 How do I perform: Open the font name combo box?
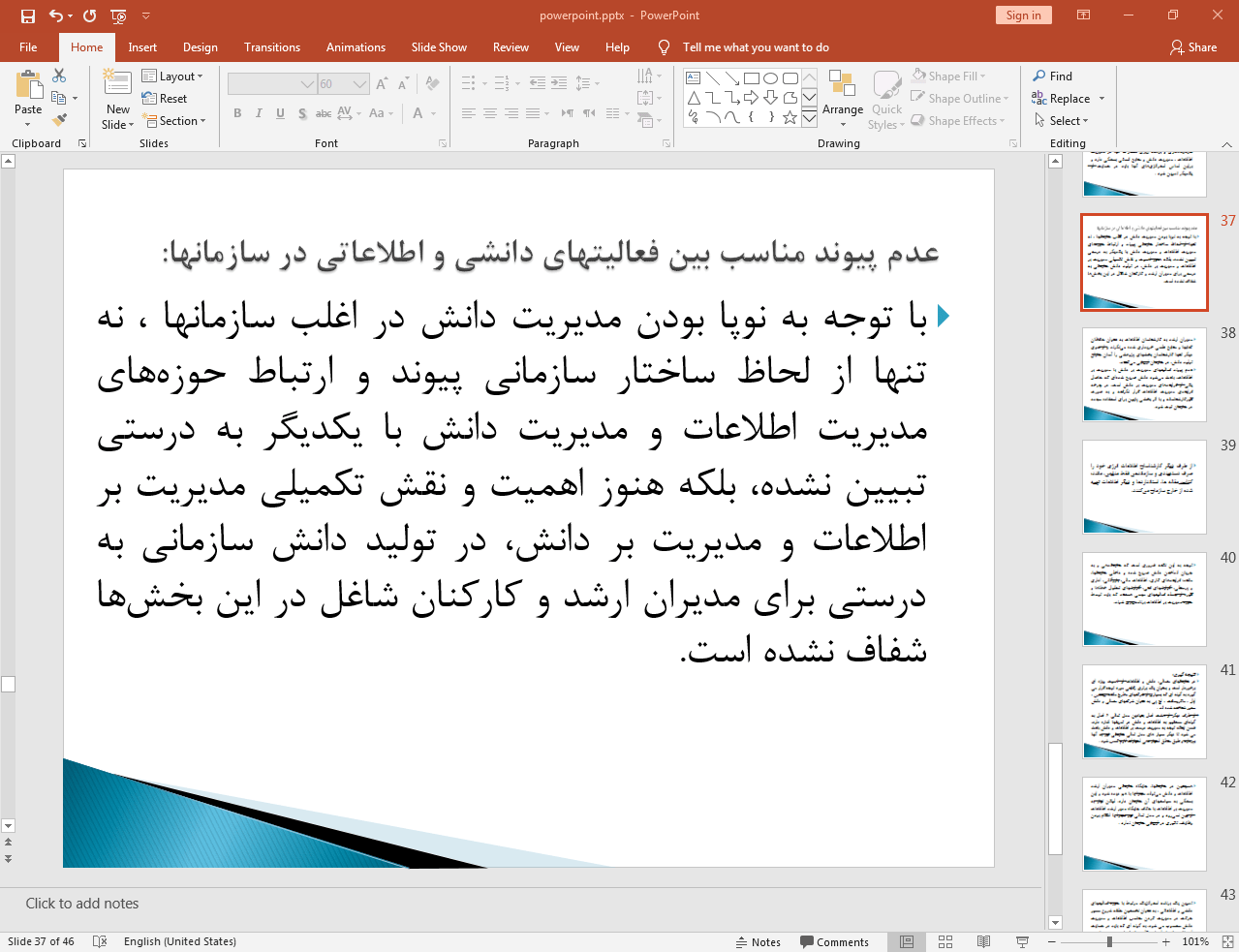(272, 84)
